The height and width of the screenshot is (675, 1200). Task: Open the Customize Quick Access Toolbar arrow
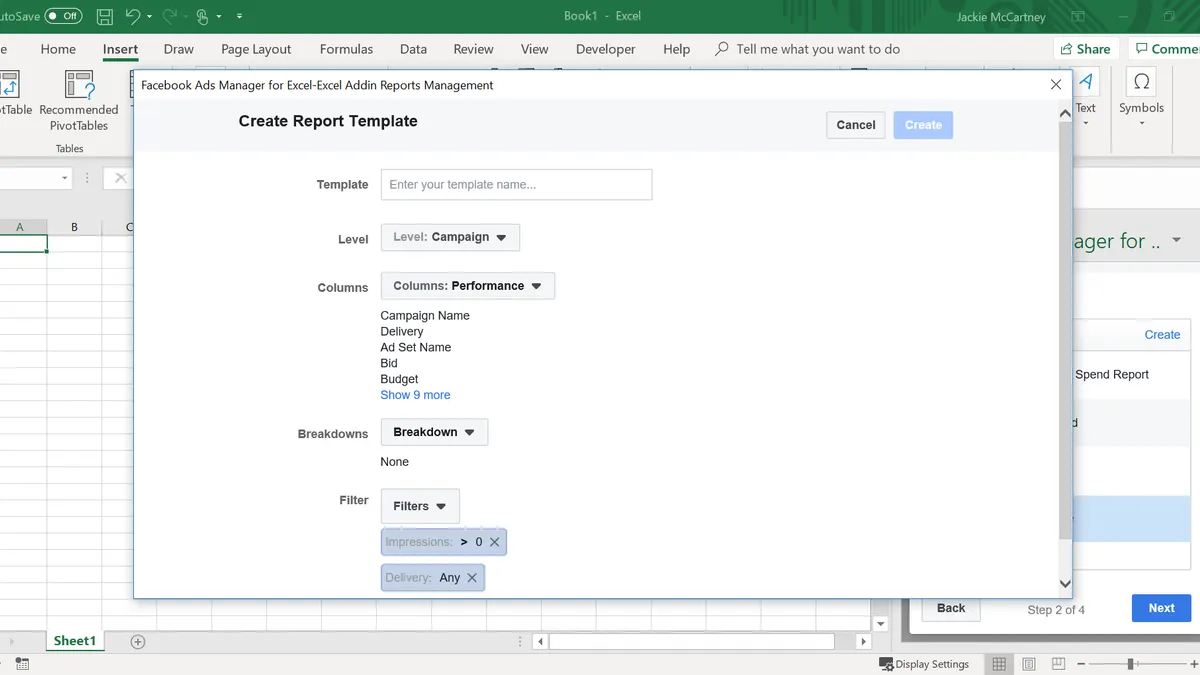(240, 16)
